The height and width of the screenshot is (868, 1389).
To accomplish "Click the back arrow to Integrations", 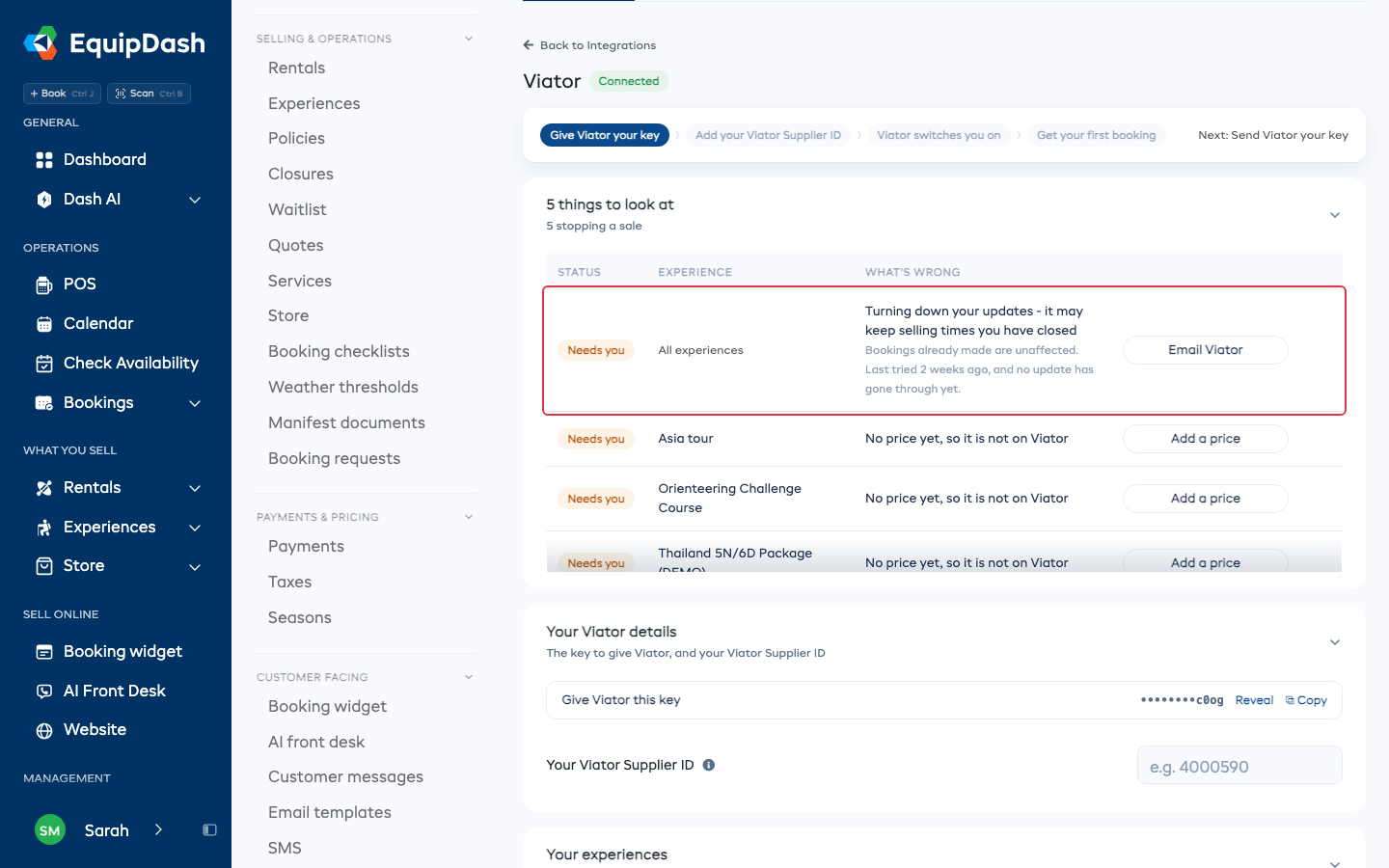I will 529,45.
